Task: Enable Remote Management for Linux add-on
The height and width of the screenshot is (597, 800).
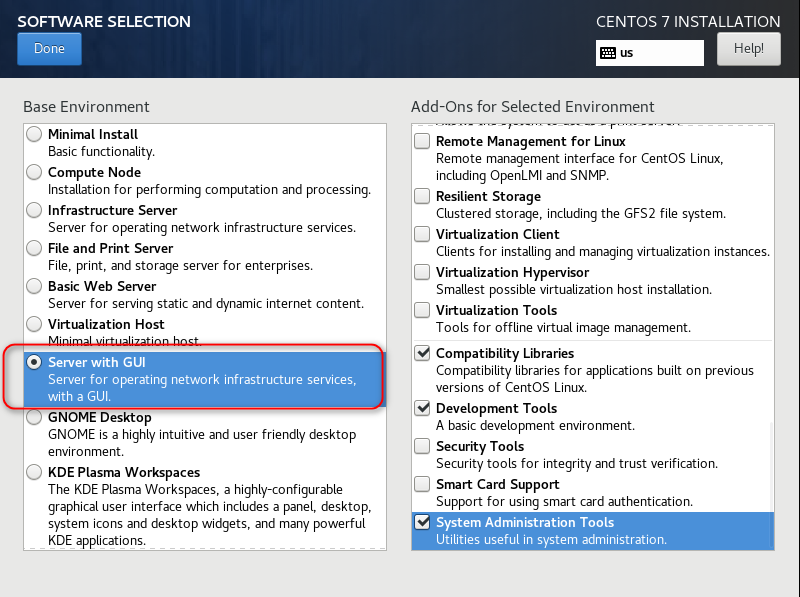Action: pyautogui.click(x=423, y=142)
